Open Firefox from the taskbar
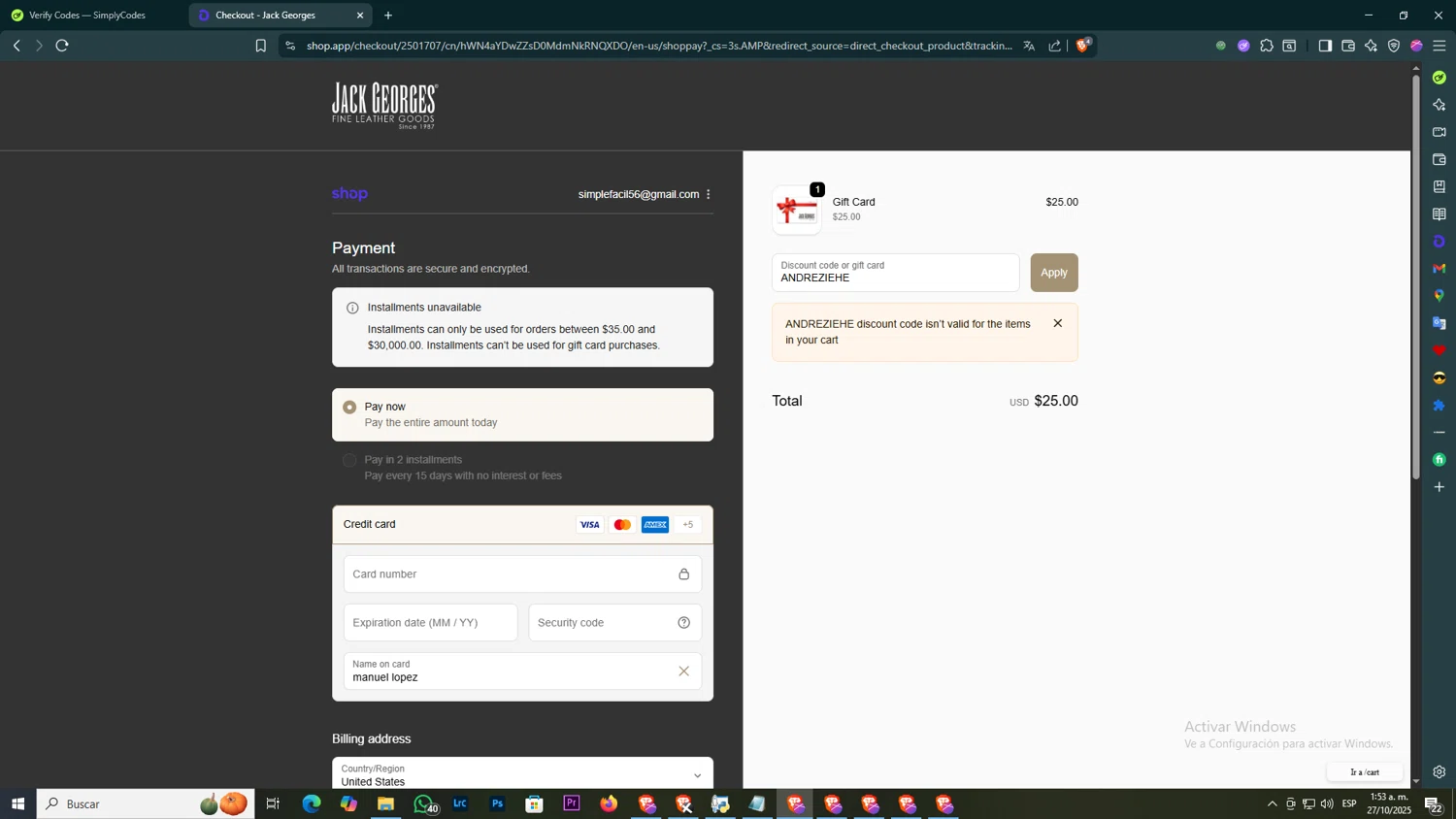 [x=609, y=803]
